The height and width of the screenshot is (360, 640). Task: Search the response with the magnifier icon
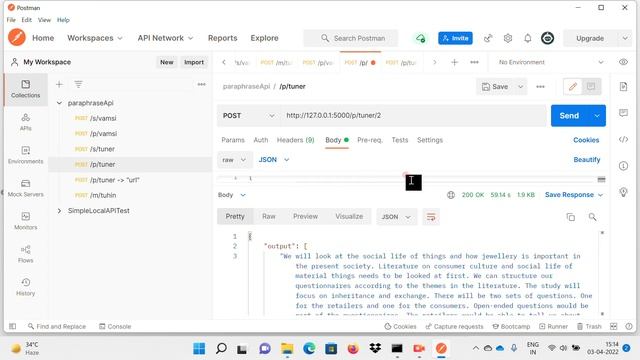(x=592, y=217)
